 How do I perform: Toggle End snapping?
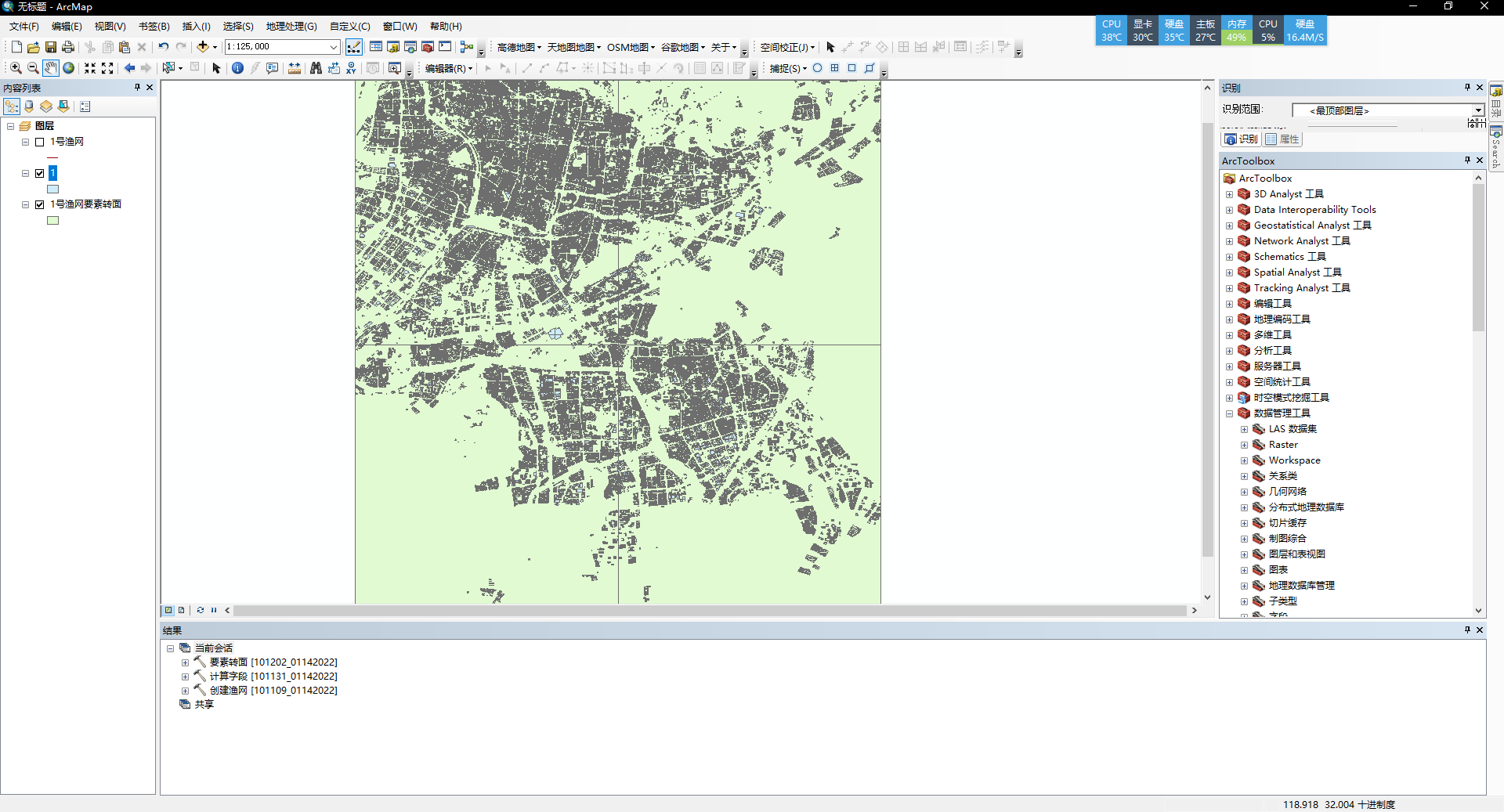tap(835, 68)
